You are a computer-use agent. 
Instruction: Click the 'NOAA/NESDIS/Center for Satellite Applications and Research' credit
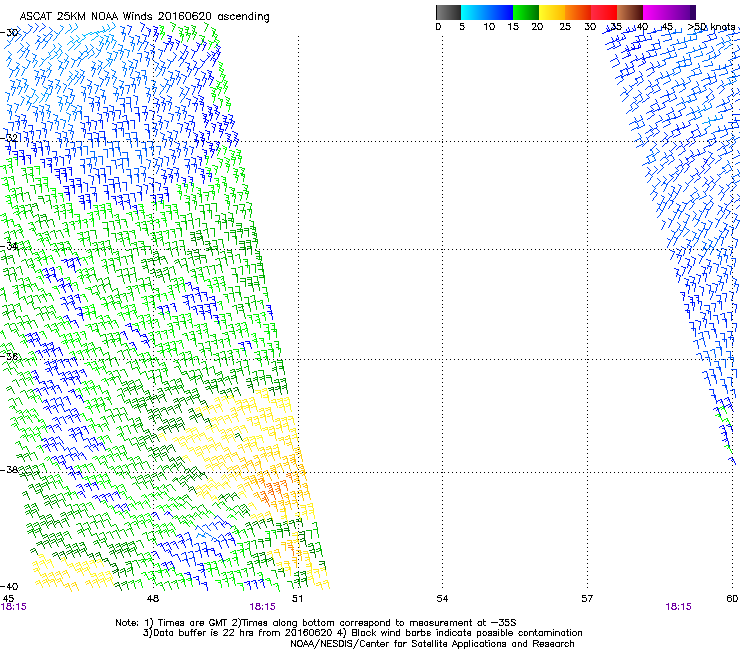click(432, 644)
